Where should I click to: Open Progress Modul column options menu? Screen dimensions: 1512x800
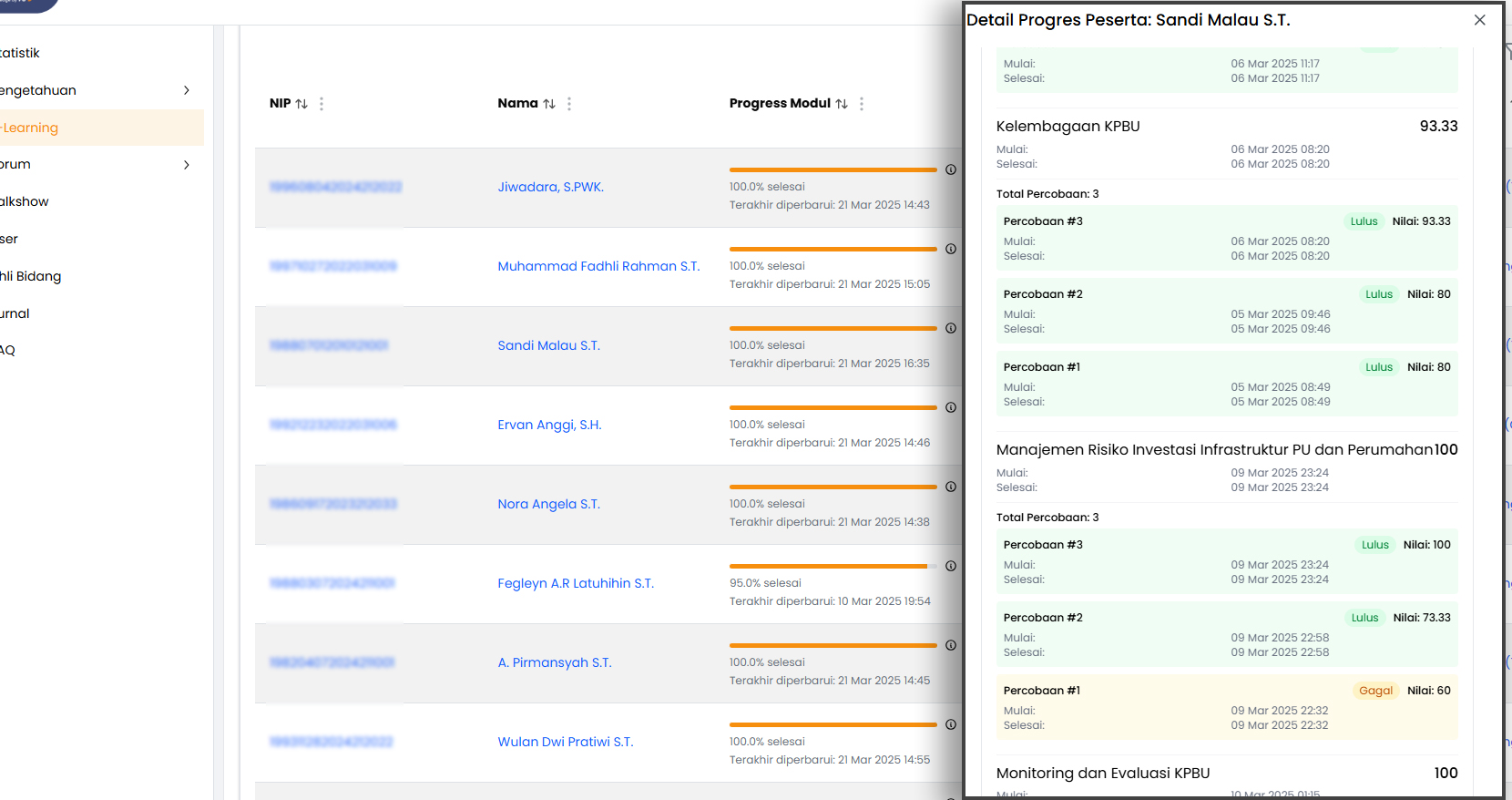point(862,104)
